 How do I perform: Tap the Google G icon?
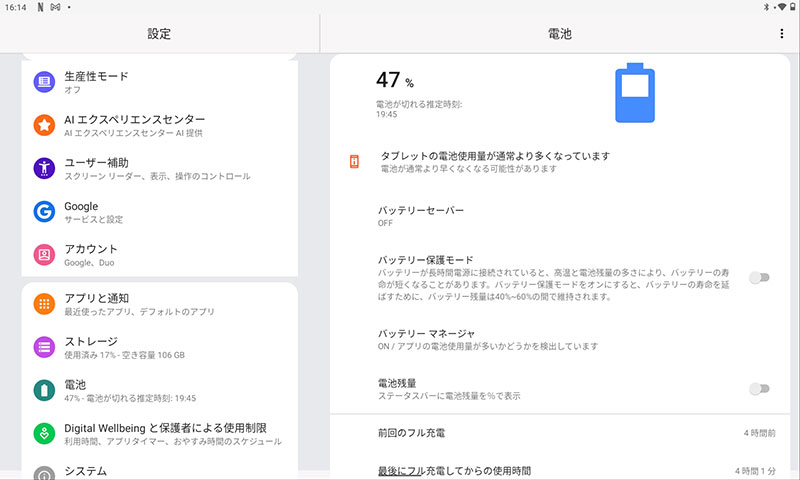tap(44, 211)
